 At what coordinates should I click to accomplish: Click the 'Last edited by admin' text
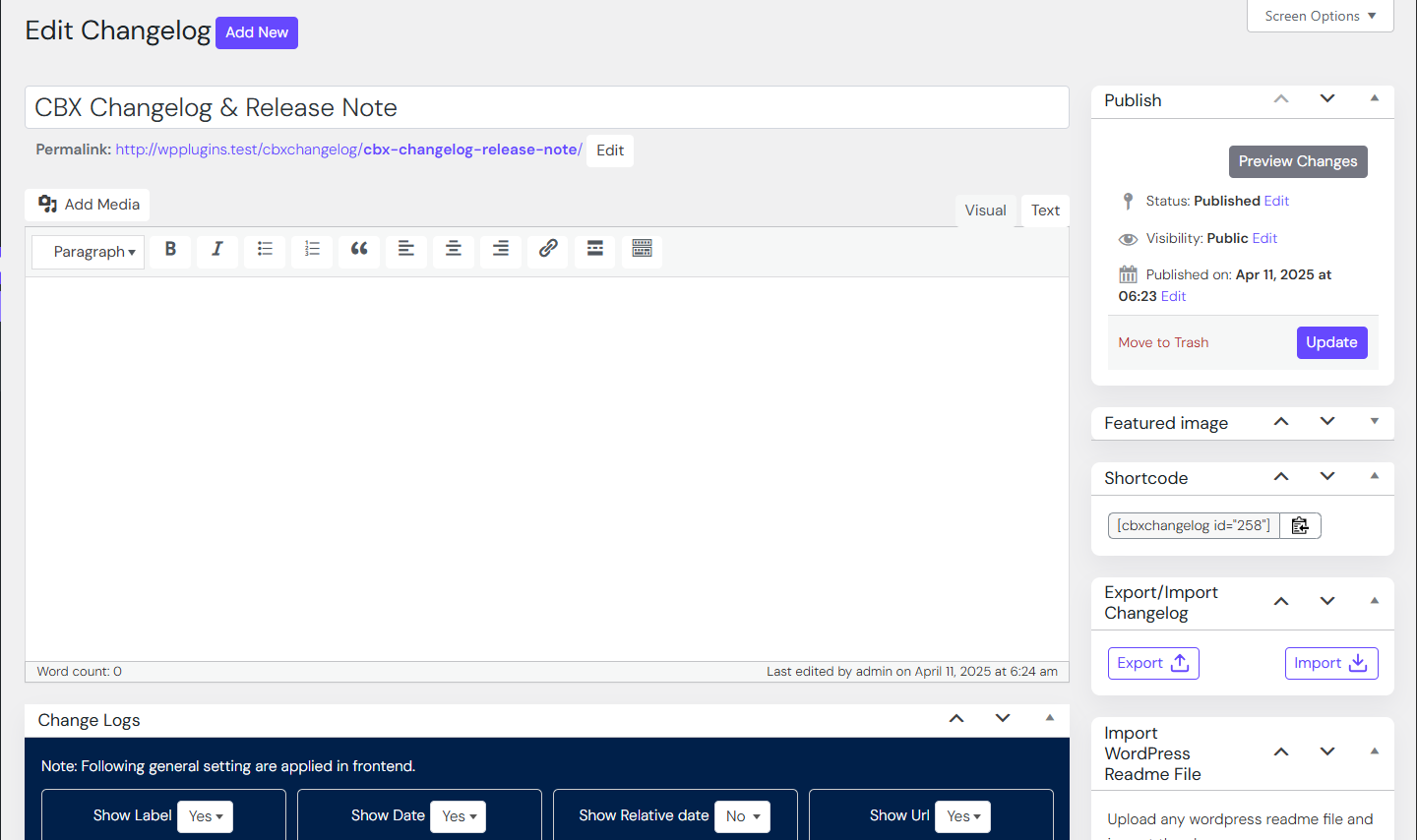(x=912, y=672)
